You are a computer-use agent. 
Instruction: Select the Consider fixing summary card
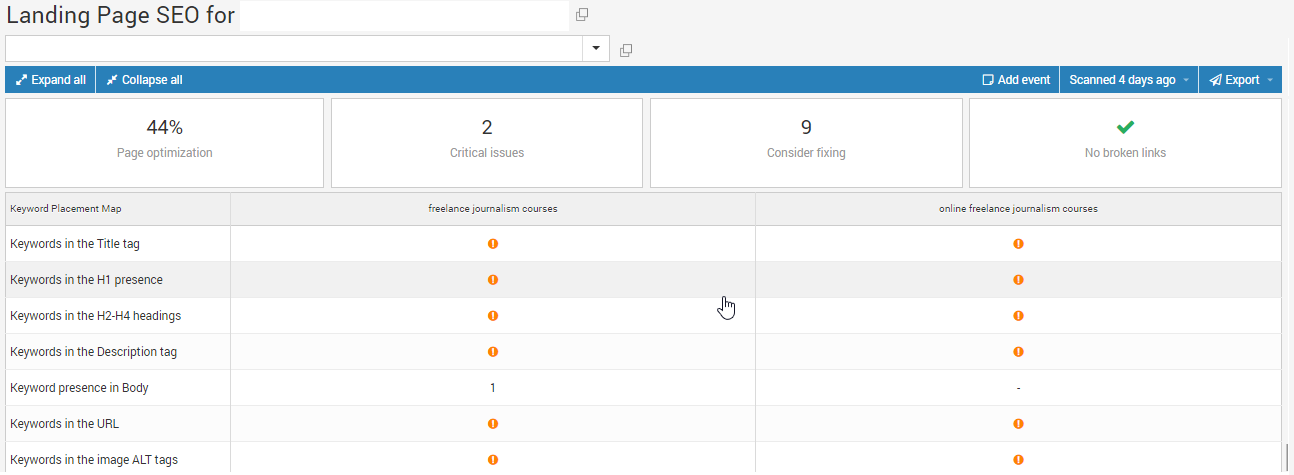(806, 142)
